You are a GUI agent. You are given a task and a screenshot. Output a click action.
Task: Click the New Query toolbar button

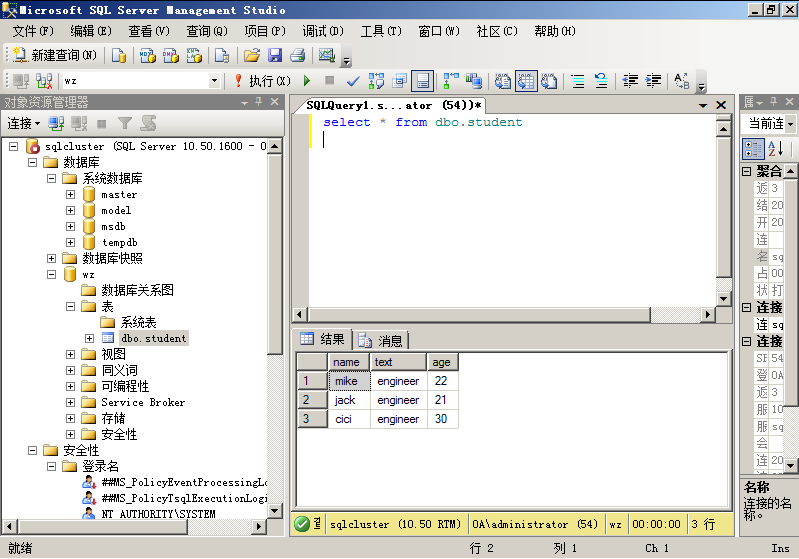[55, 55]
